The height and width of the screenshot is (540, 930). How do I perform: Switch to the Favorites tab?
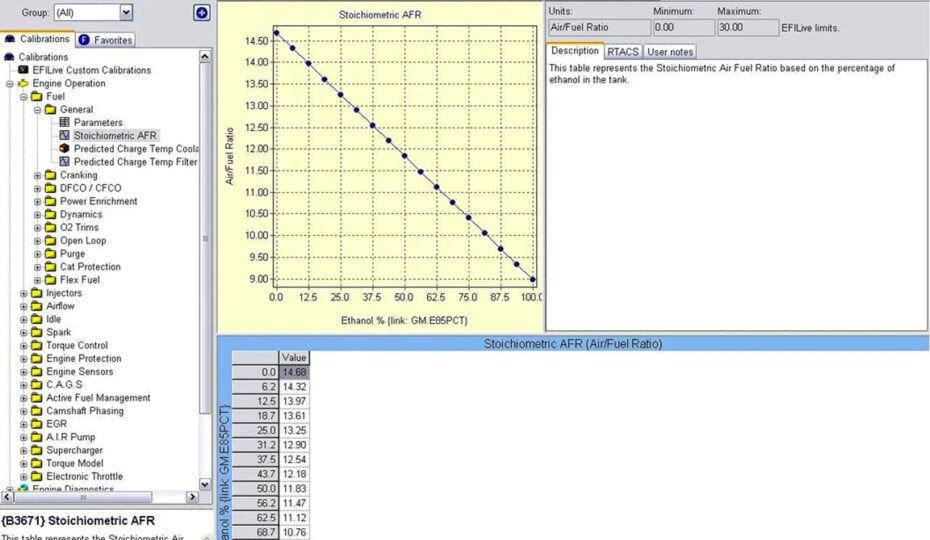pos(106,40)
